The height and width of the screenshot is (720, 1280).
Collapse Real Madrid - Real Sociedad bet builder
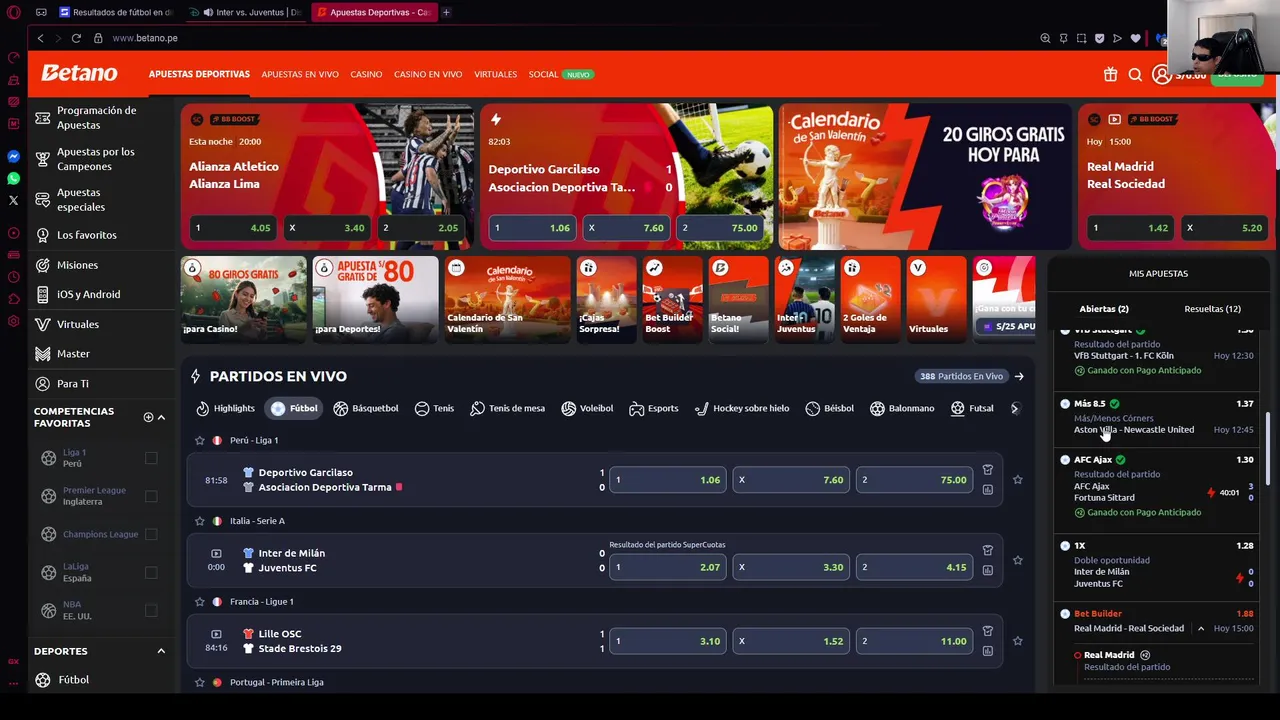[1201, 628]
